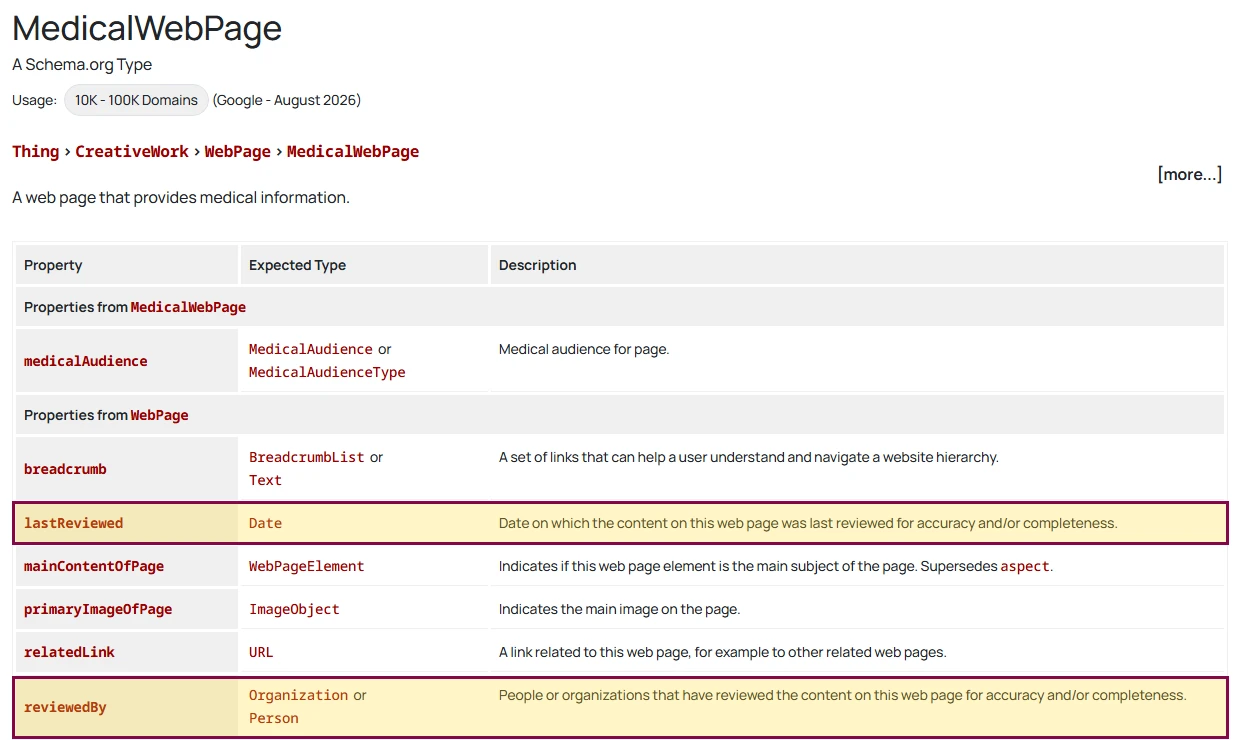1240x740 pixels.
Task: Open the breadcrumb property link
Action: 65,469
